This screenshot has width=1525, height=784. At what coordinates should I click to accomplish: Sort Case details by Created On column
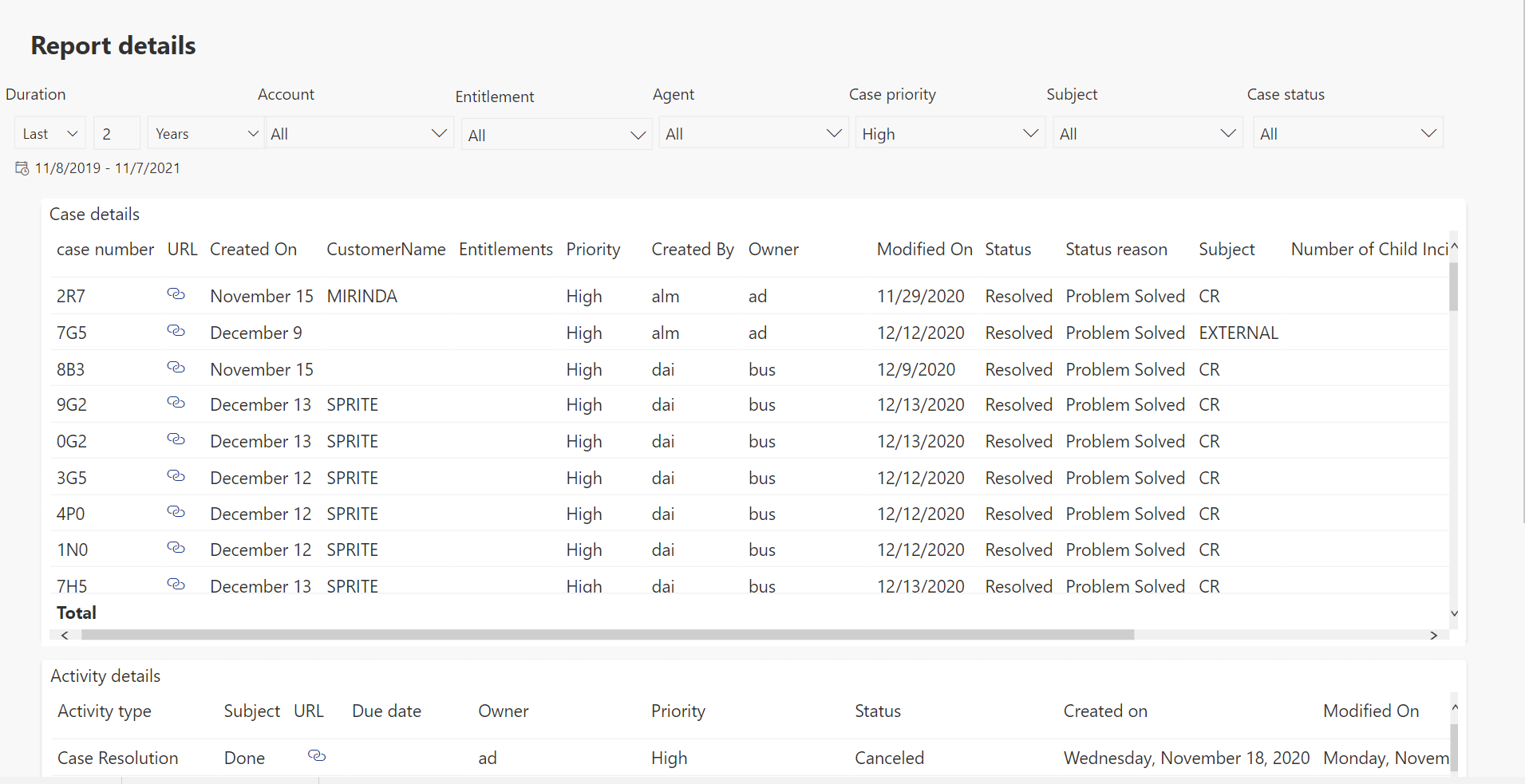coord(253,250)
